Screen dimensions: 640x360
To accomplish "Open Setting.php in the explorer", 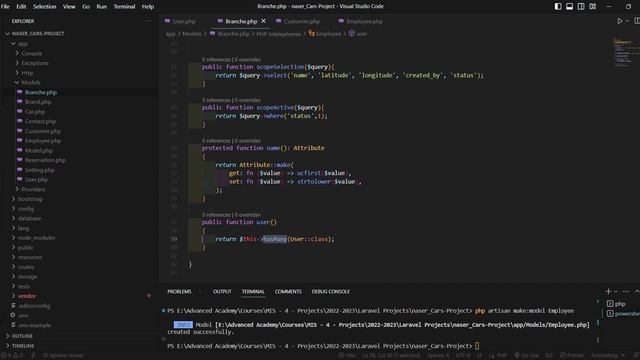I will (39, 170).
